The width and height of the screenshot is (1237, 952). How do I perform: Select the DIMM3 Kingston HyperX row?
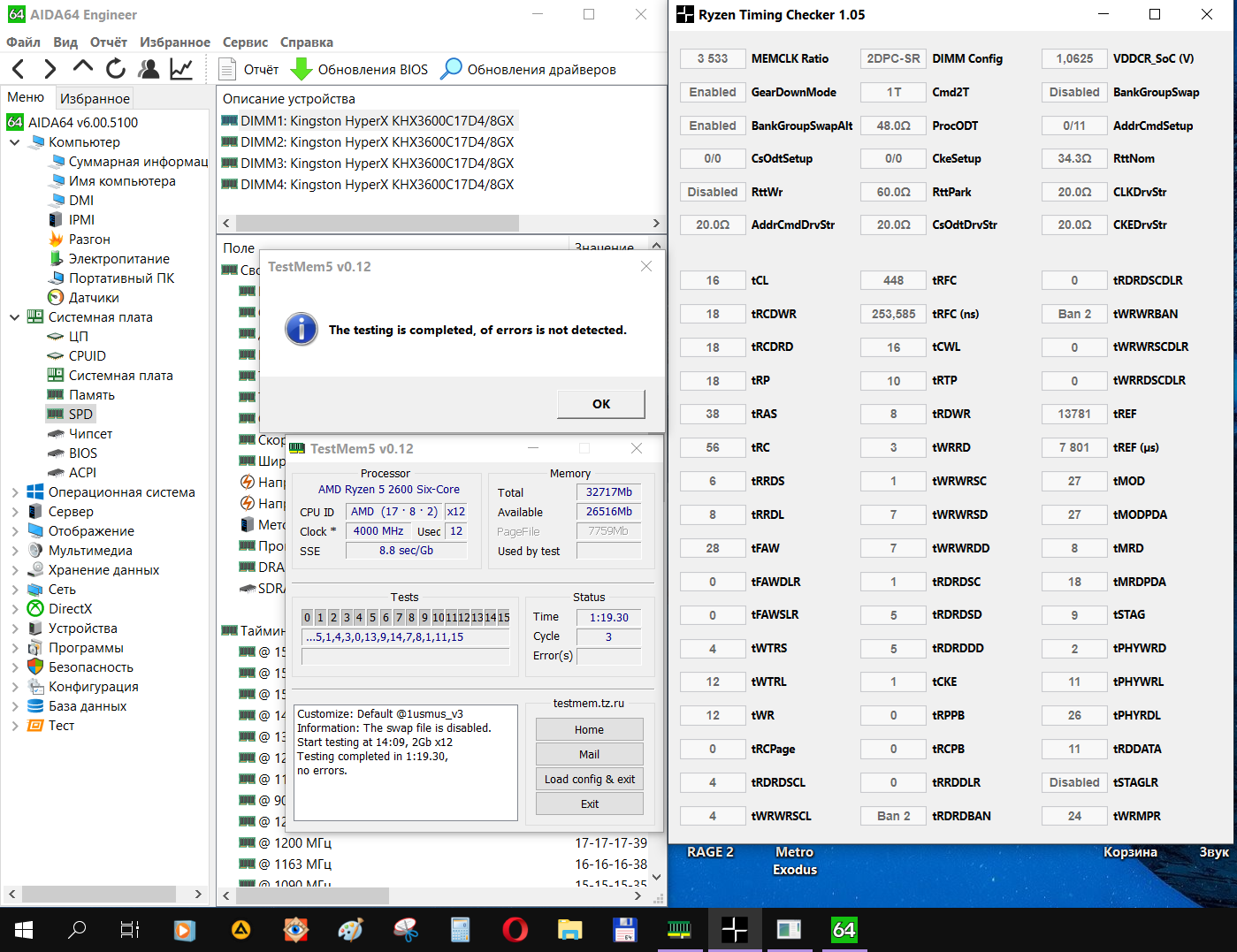coord(368,164)
